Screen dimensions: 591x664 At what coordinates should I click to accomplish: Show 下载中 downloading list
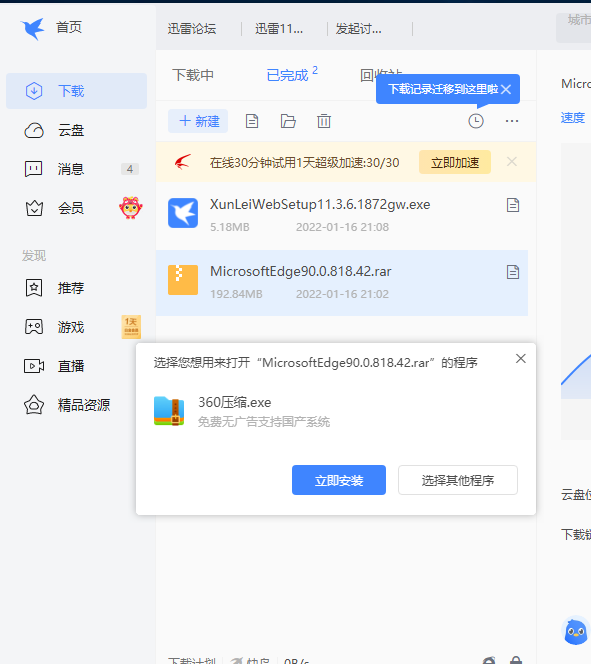coord(193,75)
